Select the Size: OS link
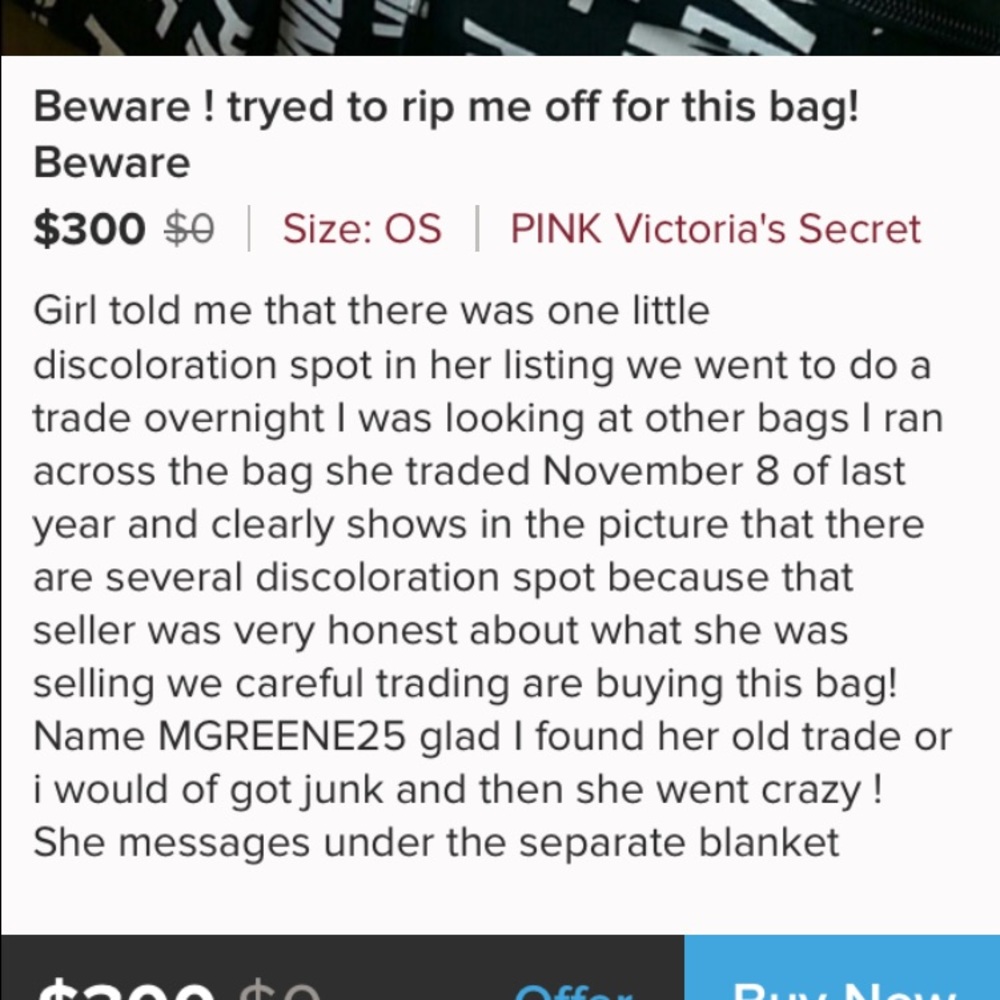The width and height of the screenshot is (1000, 1000). pos(361,229)
